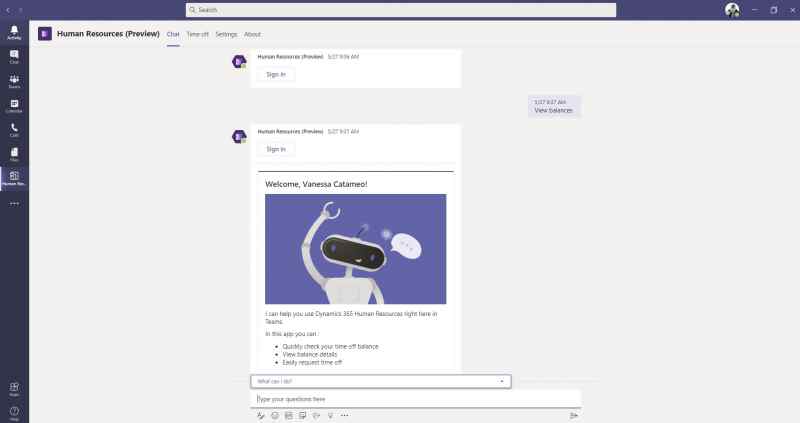Open Teams in the left sidebar
Screen dimensions: 800x423
(x=14, y=81)
